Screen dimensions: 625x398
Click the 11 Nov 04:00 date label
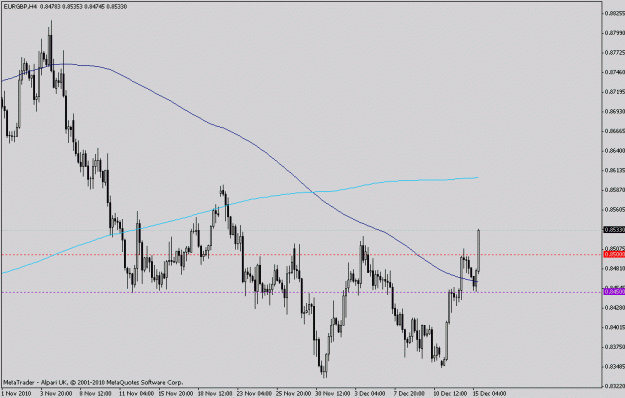136,394
